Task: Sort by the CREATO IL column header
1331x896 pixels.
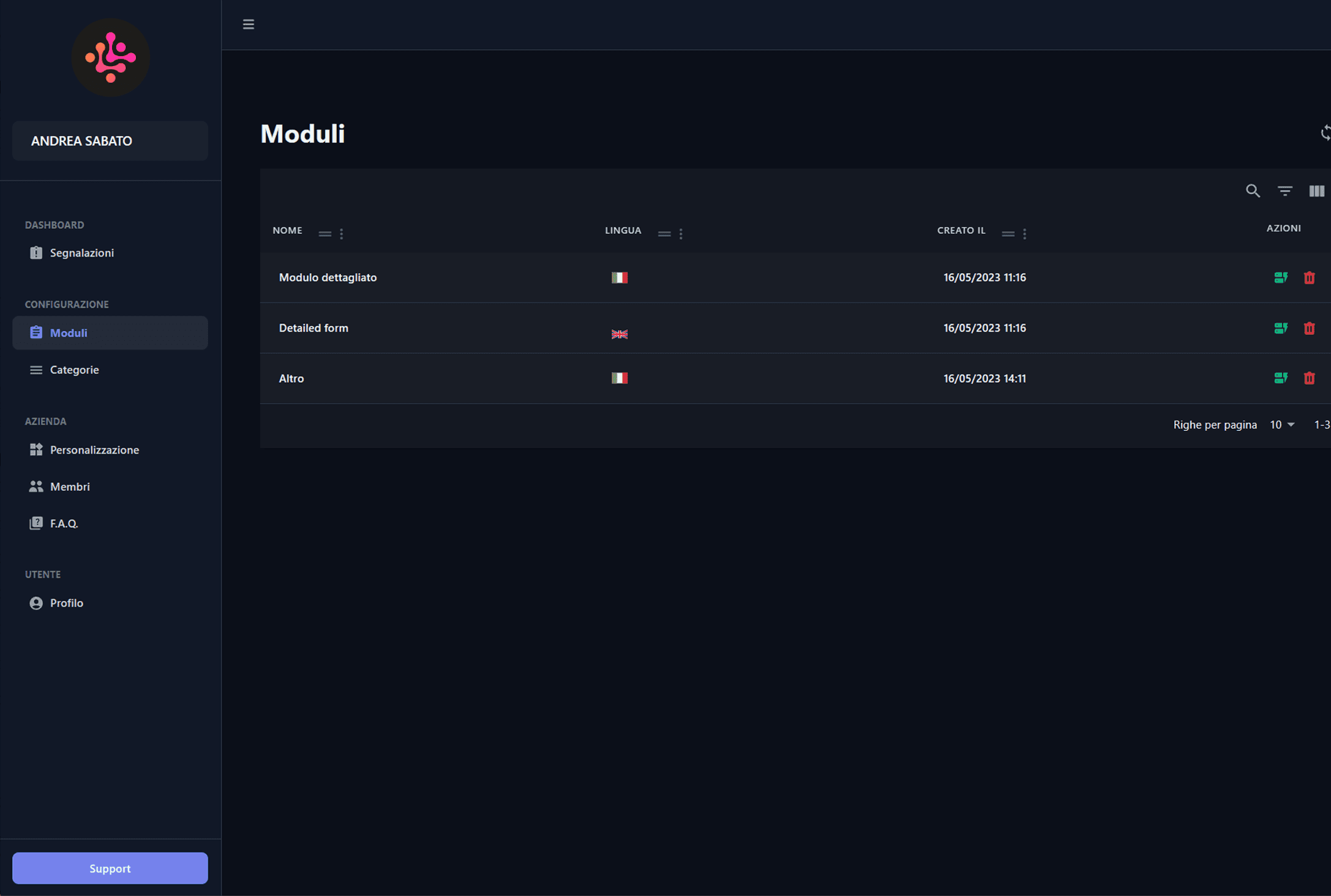Action: click(961, 231)
